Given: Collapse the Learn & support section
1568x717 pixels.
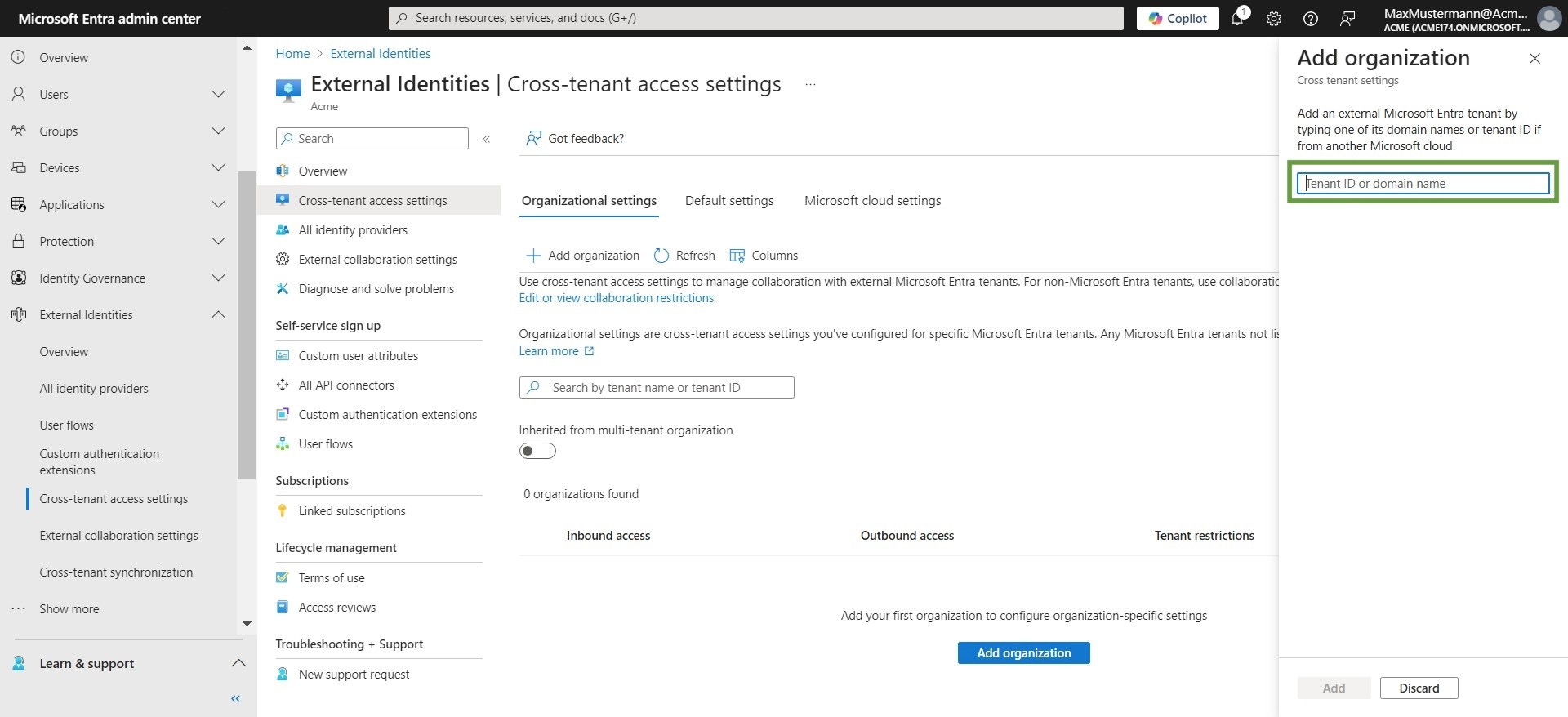Looking at the screenshot, I should click(x=238, y=663).
